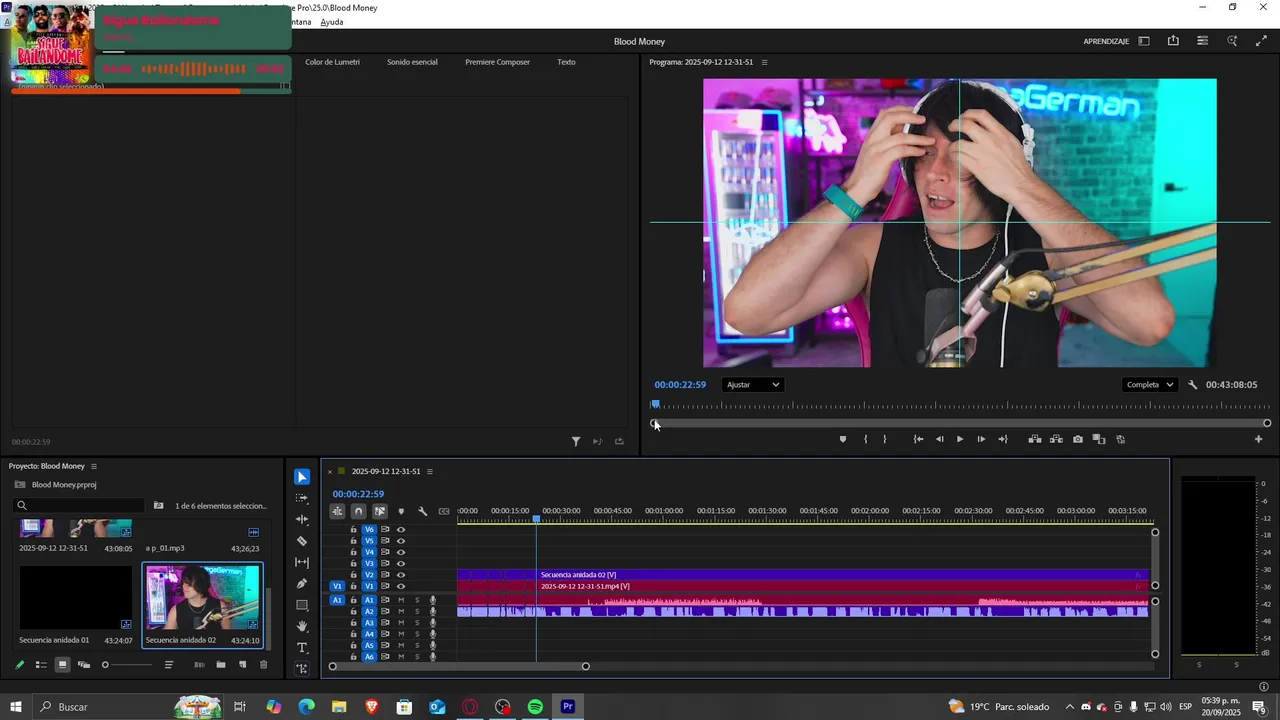The width and height of the screenshot is (1280, 720).
Task: Click Go to In point button
Action: 918,439
